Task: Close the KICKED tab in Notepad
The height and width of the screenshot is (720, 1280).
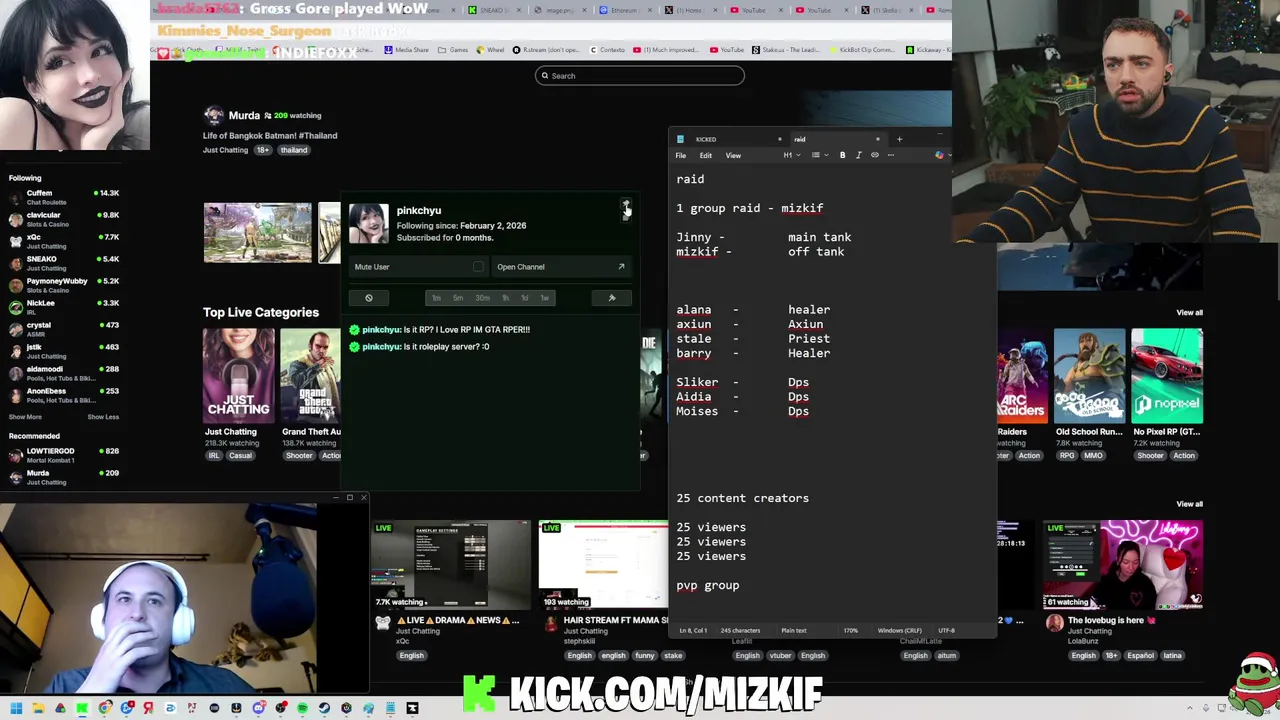Action: tap(779, 139)
